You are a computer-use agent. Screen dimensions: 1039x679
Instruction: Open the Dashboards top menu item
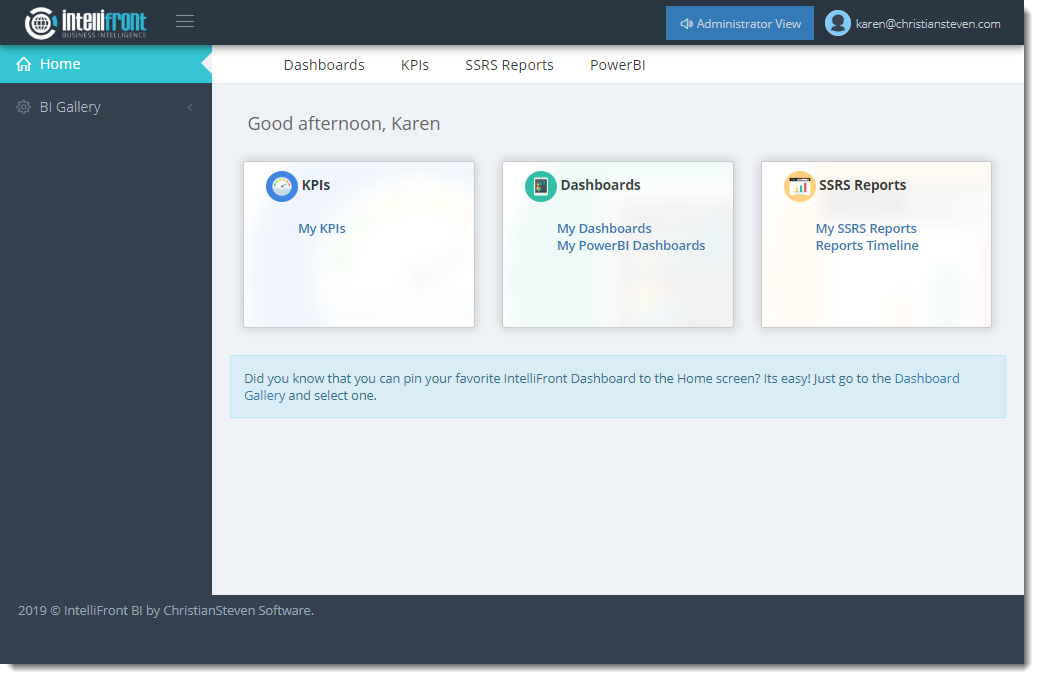coord(324,65)
